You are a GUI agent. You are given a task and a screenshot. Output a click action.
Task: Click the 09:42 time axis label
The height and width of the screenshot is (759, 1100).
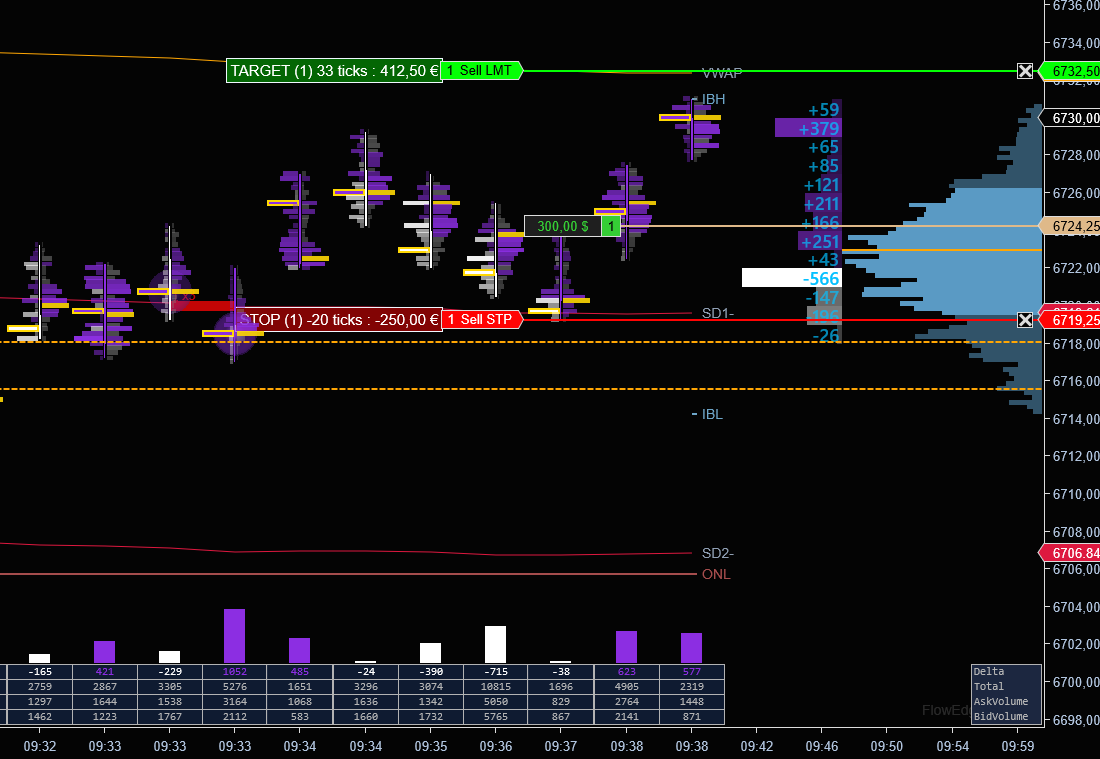pos(757,746)
